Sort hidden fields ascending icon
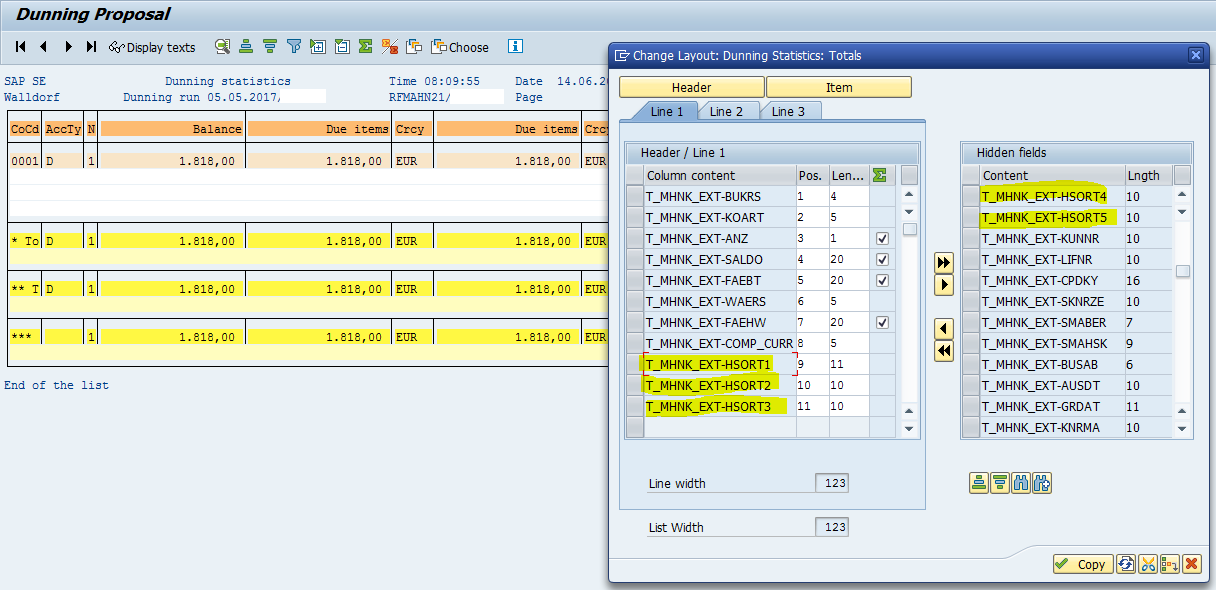 coord(979,484)
